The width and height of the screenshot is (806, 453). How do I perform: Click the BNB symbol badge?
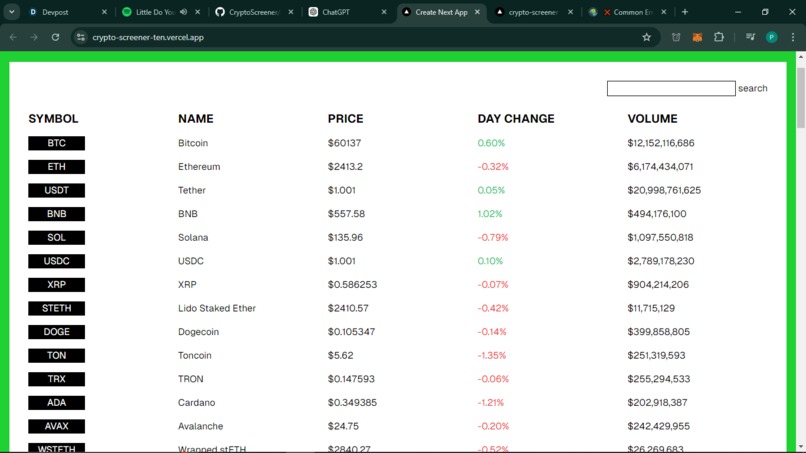coord(57,214)
